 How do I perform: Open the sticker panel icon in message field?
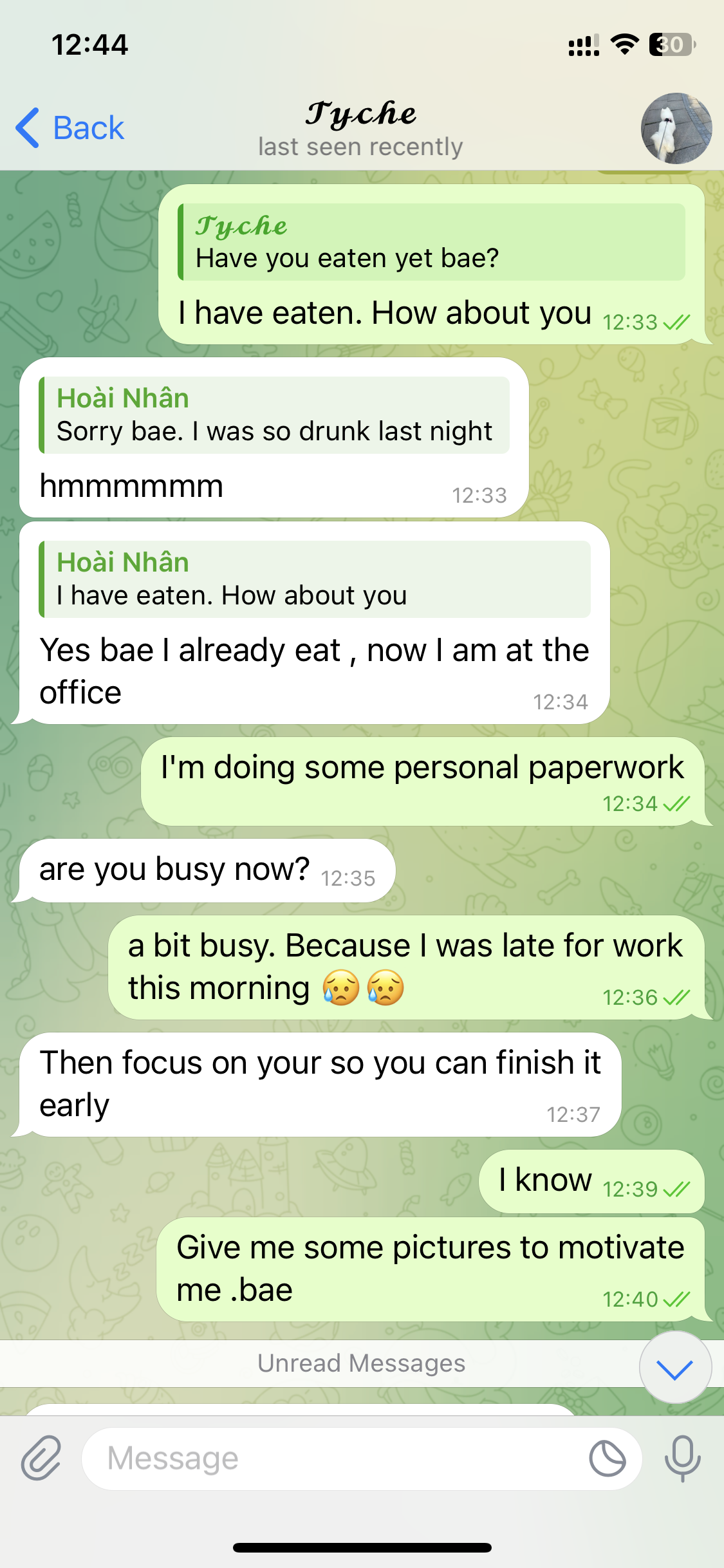[x=607, y=1458]
